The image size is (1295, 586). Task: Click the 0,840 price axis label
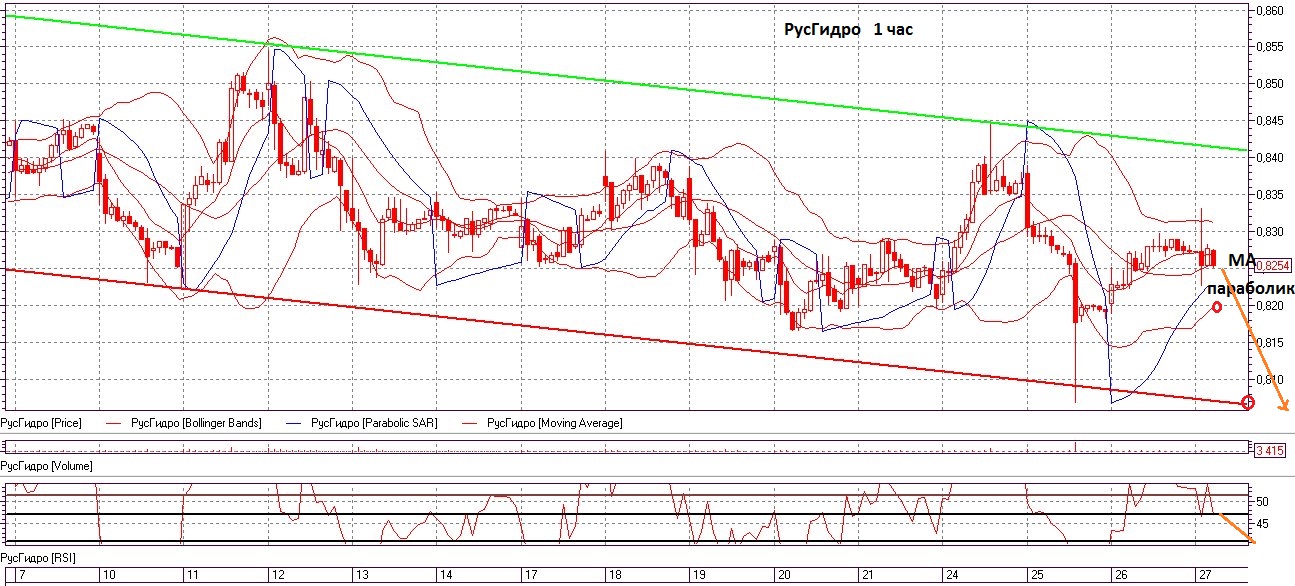point(1270,158)
